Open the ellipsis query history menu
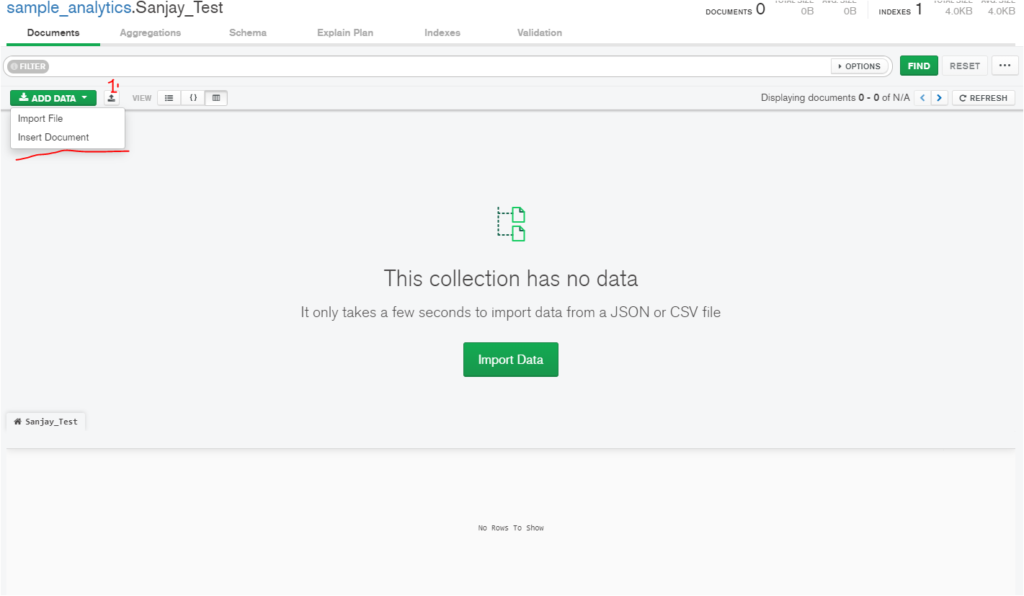Viewport: 1024px width, 596px height. click(x=1004, y=66)
